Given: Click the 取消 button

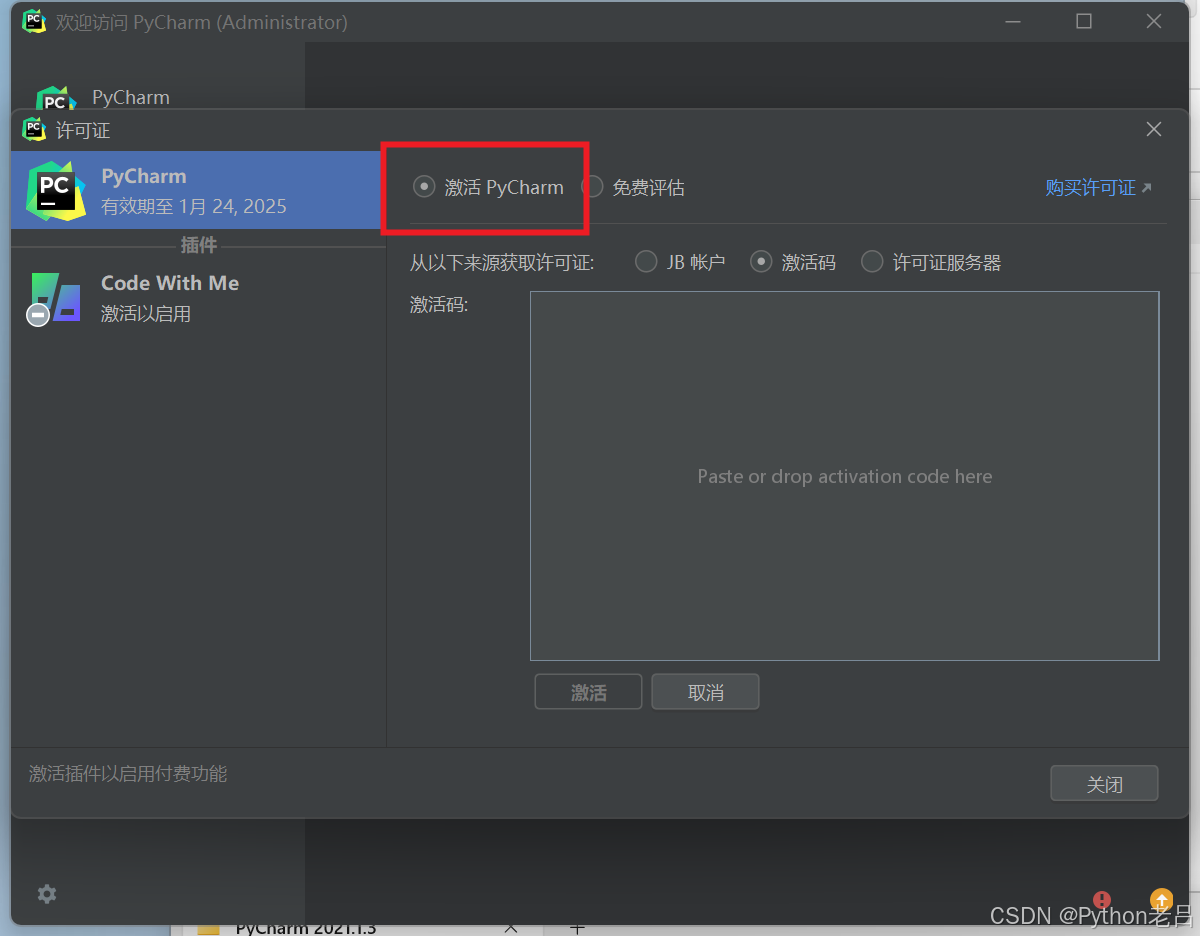Looking at the screenshot, I should click(705, 692).
